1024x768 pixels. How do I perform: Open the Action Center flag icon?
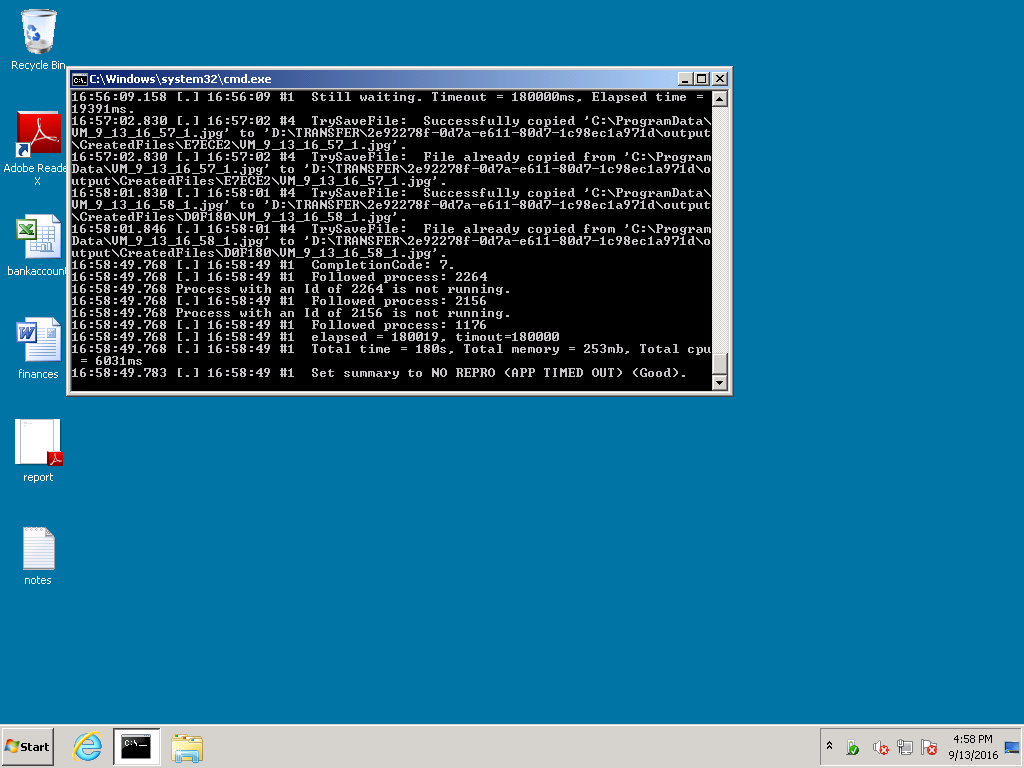930,747
